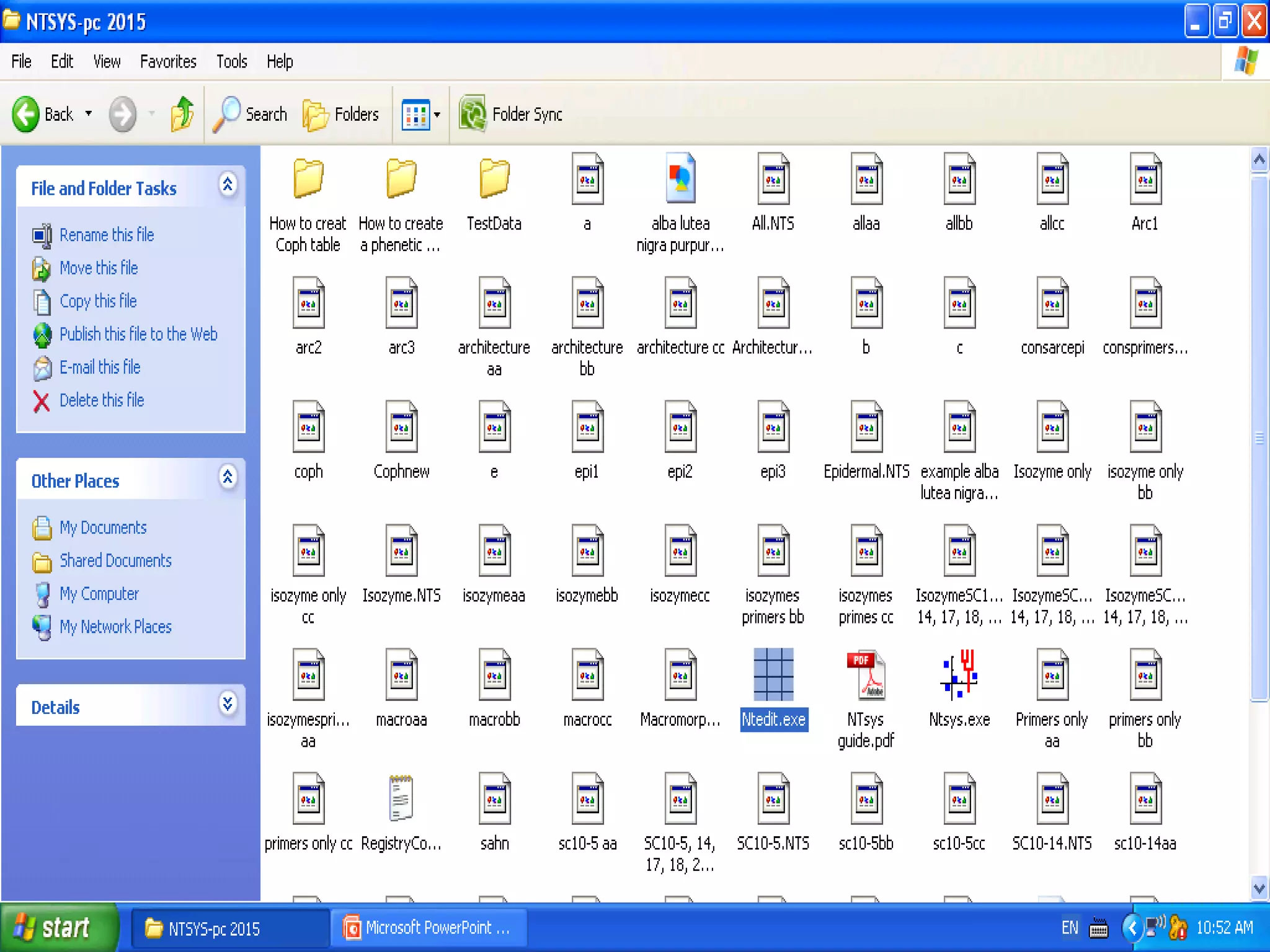Click the vertical scrollbar down arrow
Screen dimensions: 1270x952
coord(1259,888)
